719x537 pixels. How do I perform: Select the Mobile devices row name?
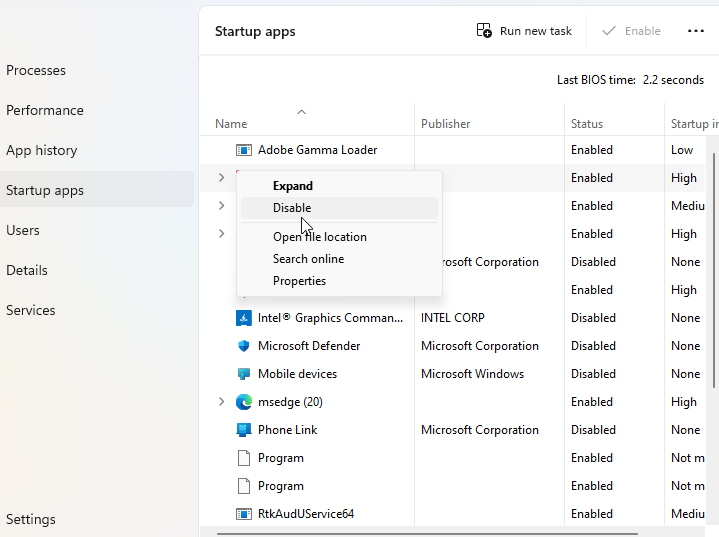(x=297, y=374)
